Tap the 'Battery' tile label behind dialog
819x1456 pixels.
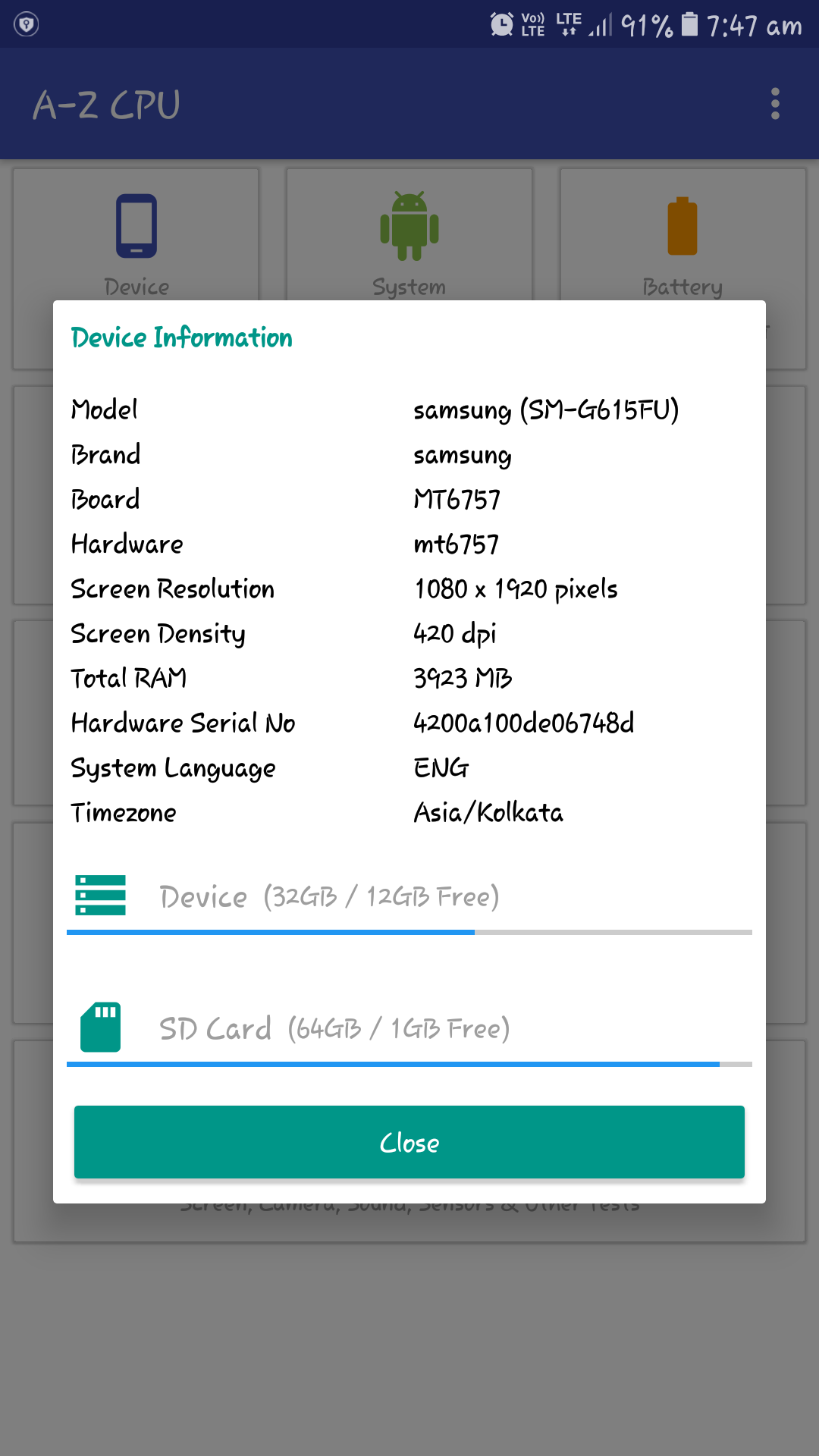coord(682,287)
